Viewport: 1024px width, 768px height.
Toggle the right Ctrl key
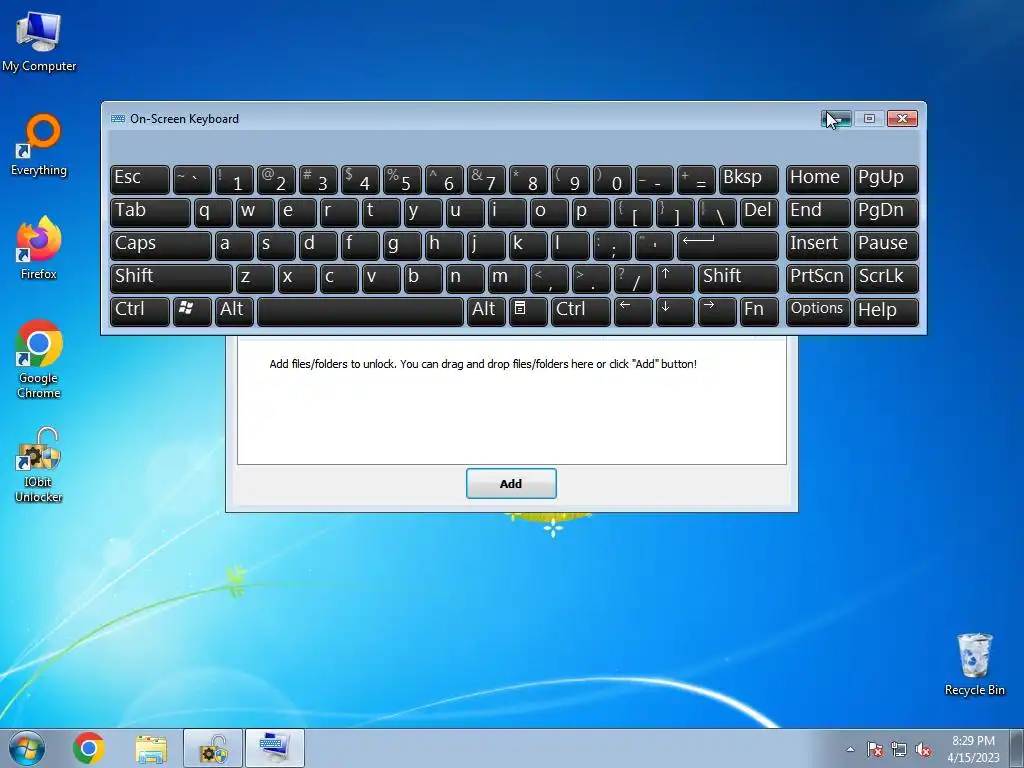(581, 311)
